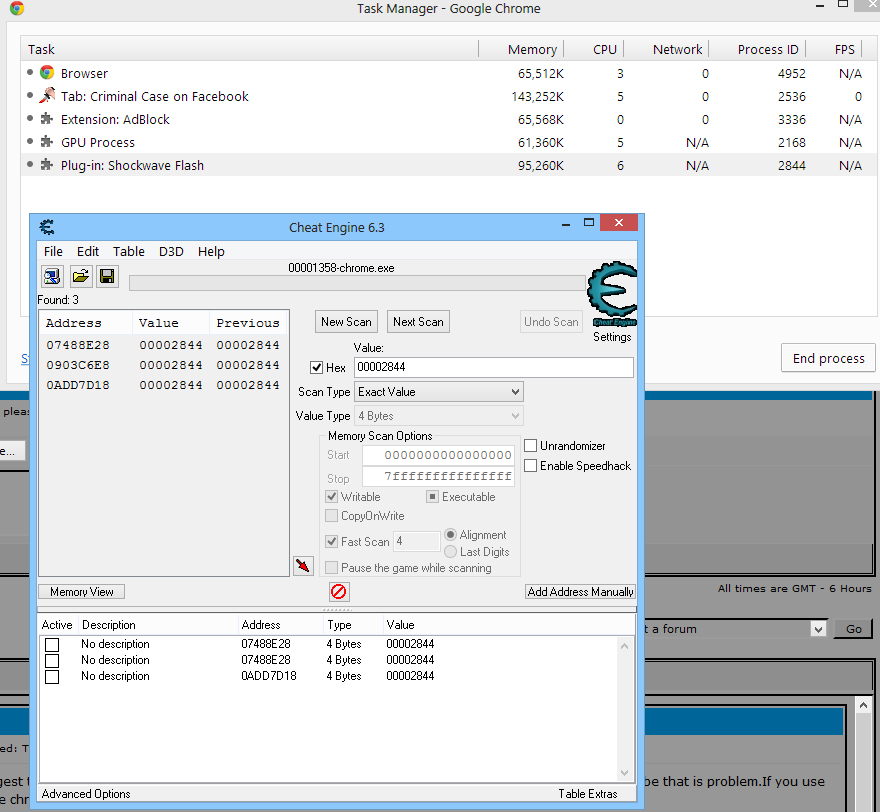Screen dimensions: 880x812
Task: Open the Scan Type dropdown
Action: tap(439, 392)
